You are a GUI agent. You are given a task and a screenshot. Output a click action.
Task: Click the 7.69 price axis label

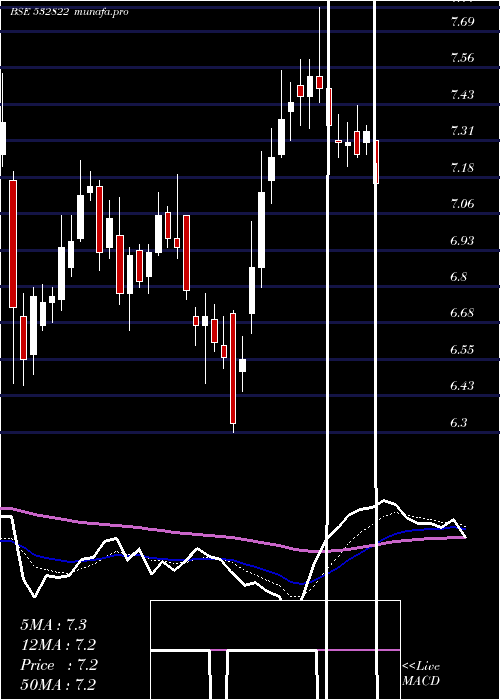pyautogui.click(x=462, y=21)
